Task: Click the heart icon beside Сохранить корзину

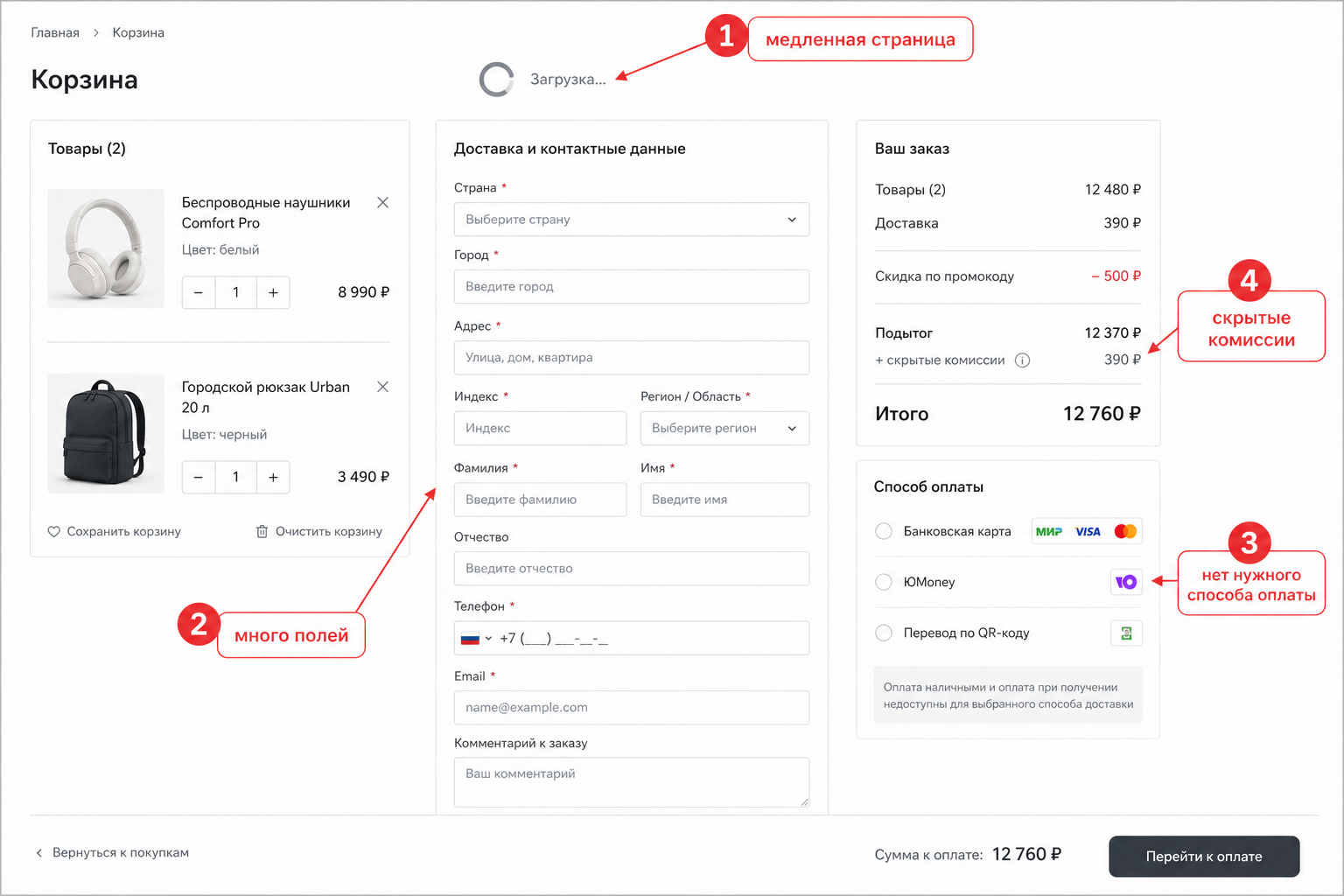Action: pyautogui.click(x=53, y=531)
